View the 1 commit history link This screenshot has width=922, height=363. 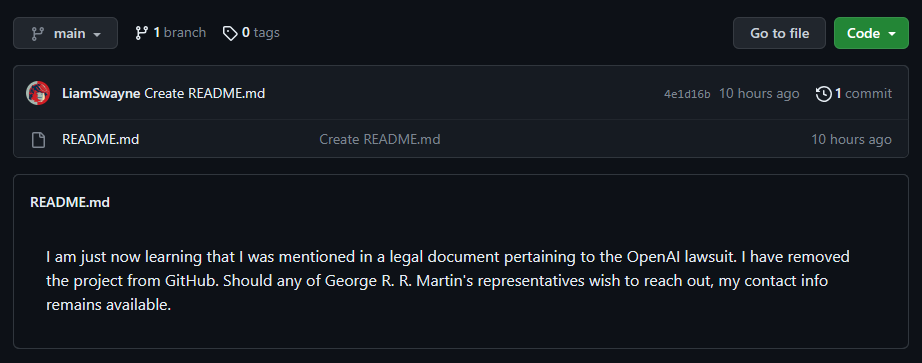(854, 94)
